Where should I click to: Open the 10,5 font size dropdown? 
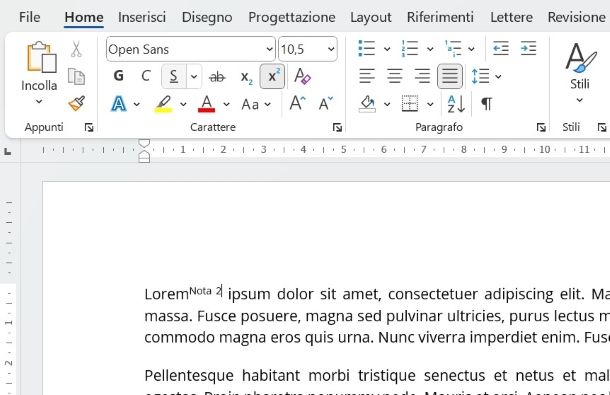click(331, 49)
